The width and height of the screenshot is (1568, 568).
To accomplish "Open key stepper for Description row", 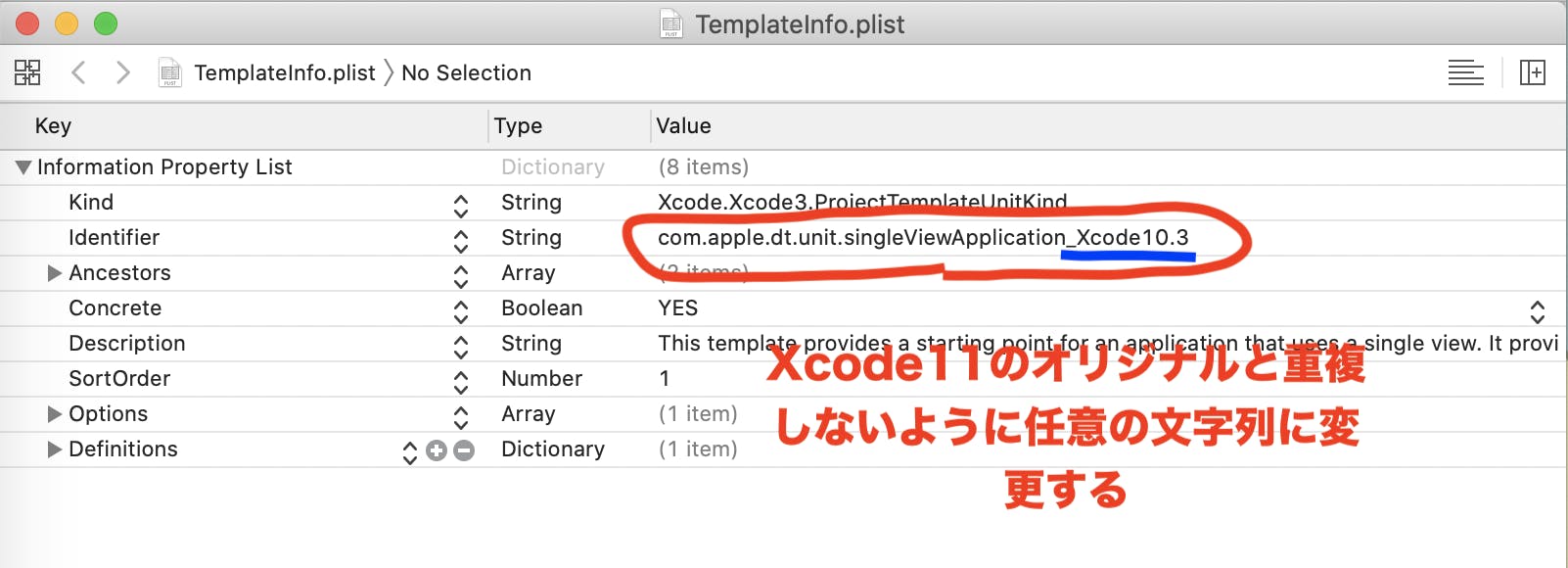I will pos(461,346).
